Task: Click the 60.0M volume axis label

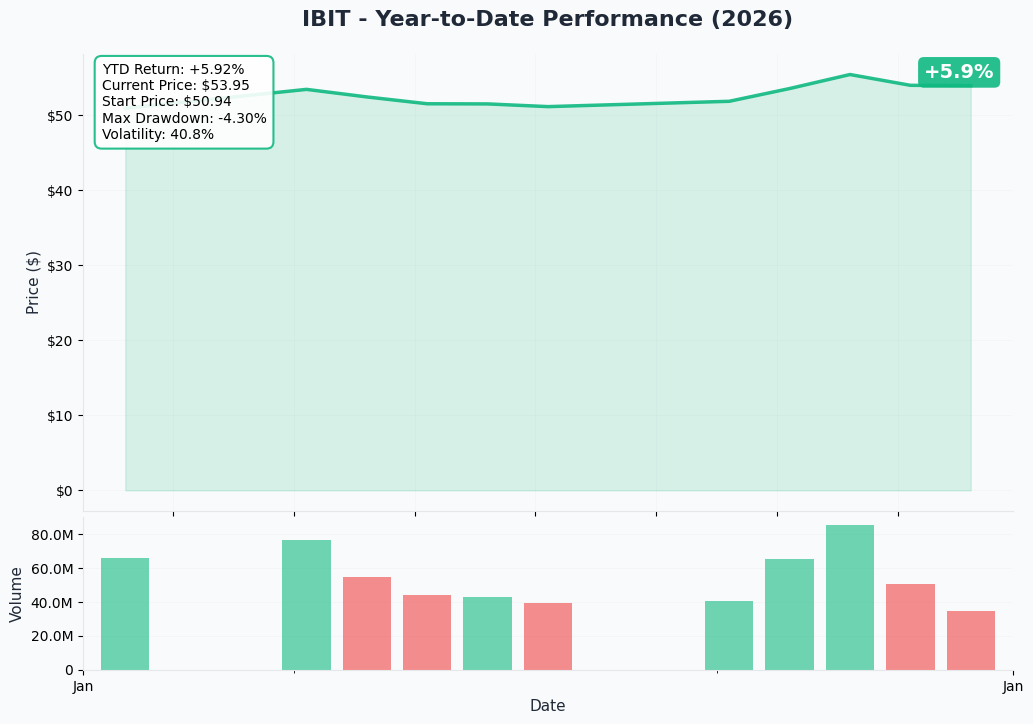Action: [52, 569]
